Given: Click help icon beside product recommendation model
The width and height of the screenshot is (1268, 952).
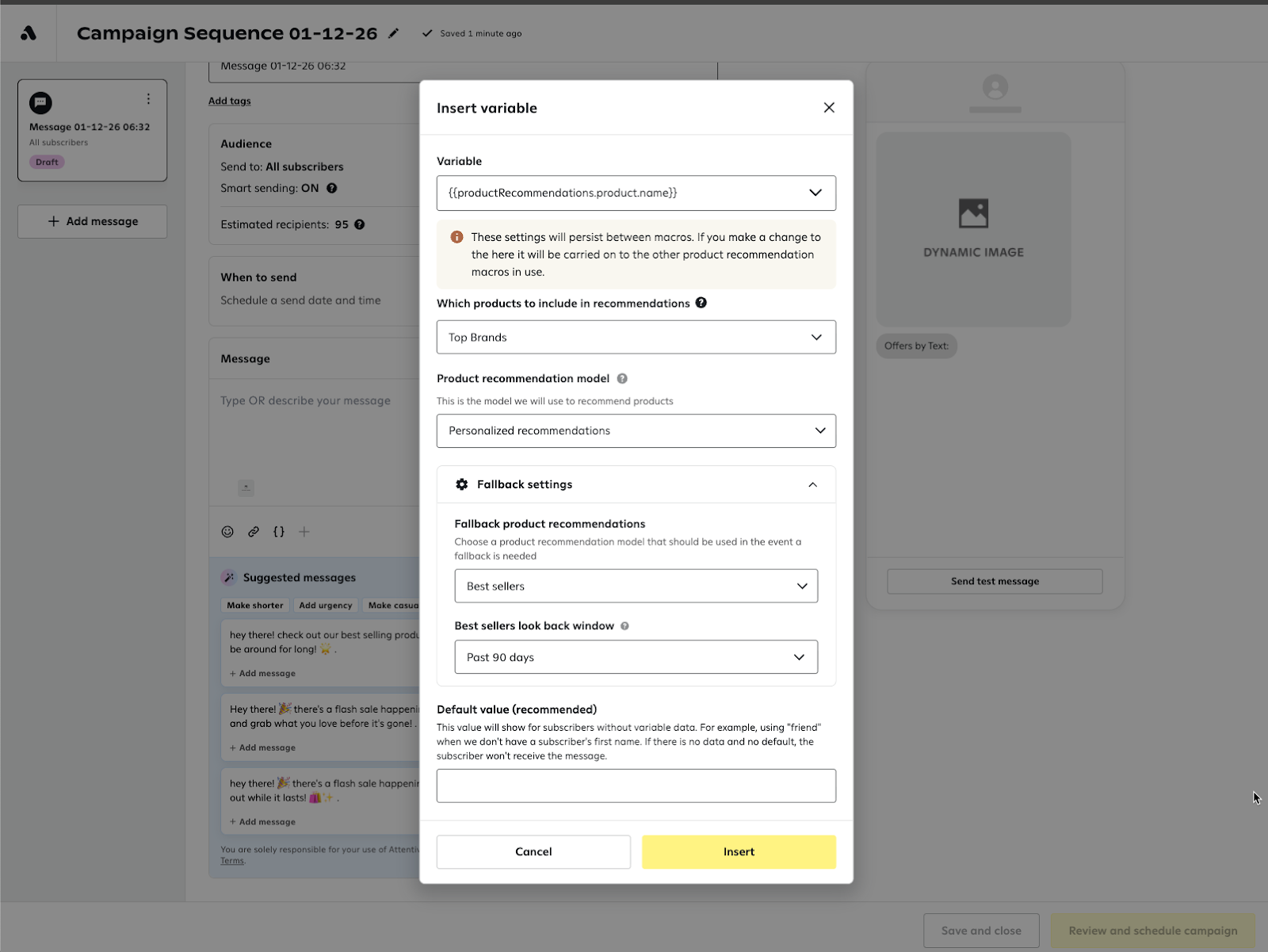Looking at the screenshot, I should (x=622, y=379).
